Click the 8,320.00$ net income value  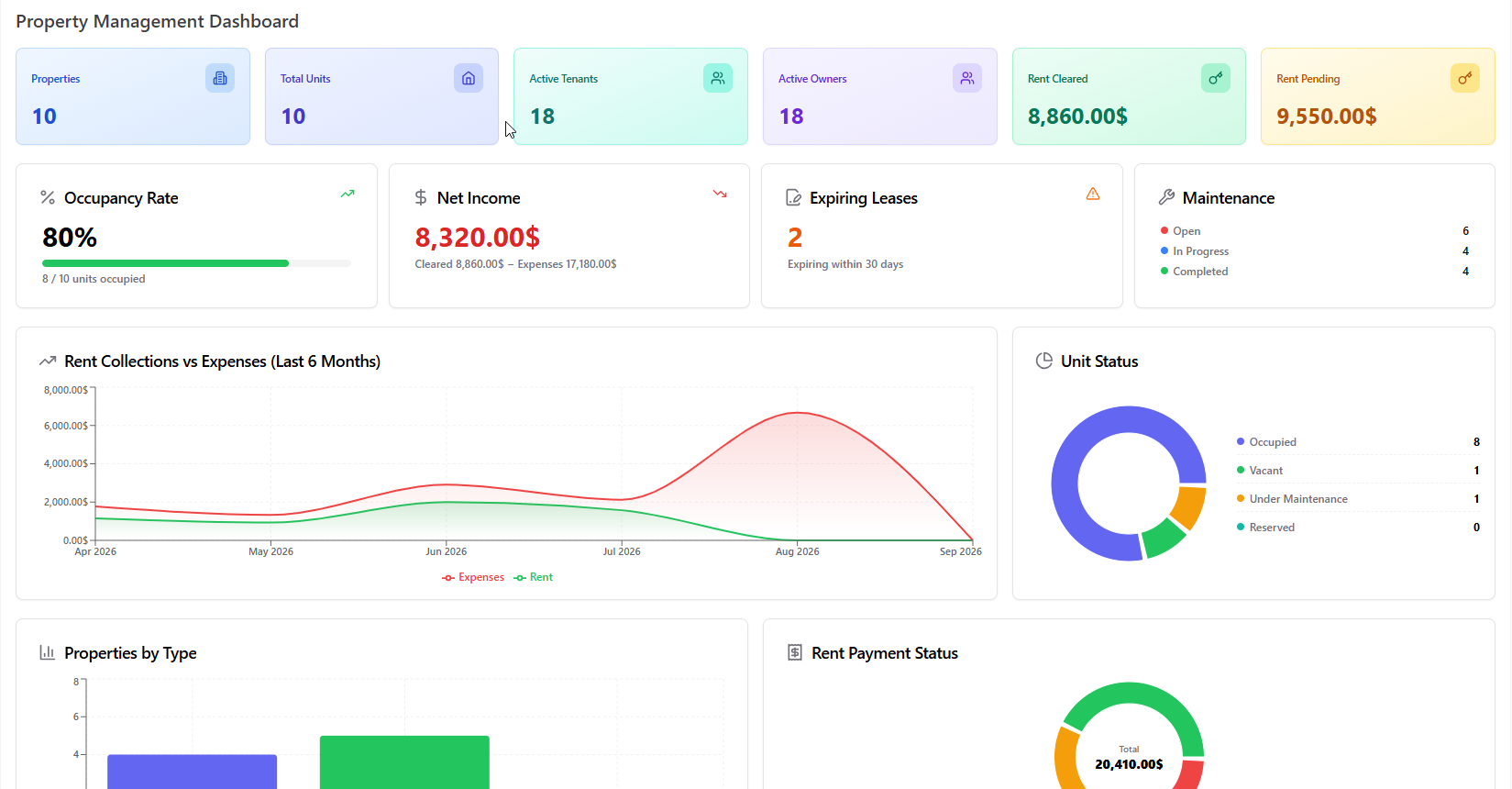pyautogui.click(x=477, y=238)
